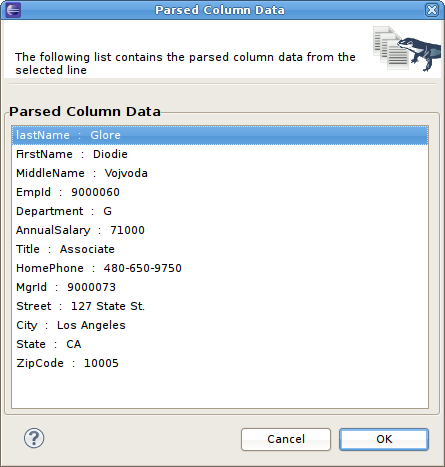Viewport: 445px width, 467px height.
Task: Select the 'AnnualSalary : 71000' row
Action: 220,230
